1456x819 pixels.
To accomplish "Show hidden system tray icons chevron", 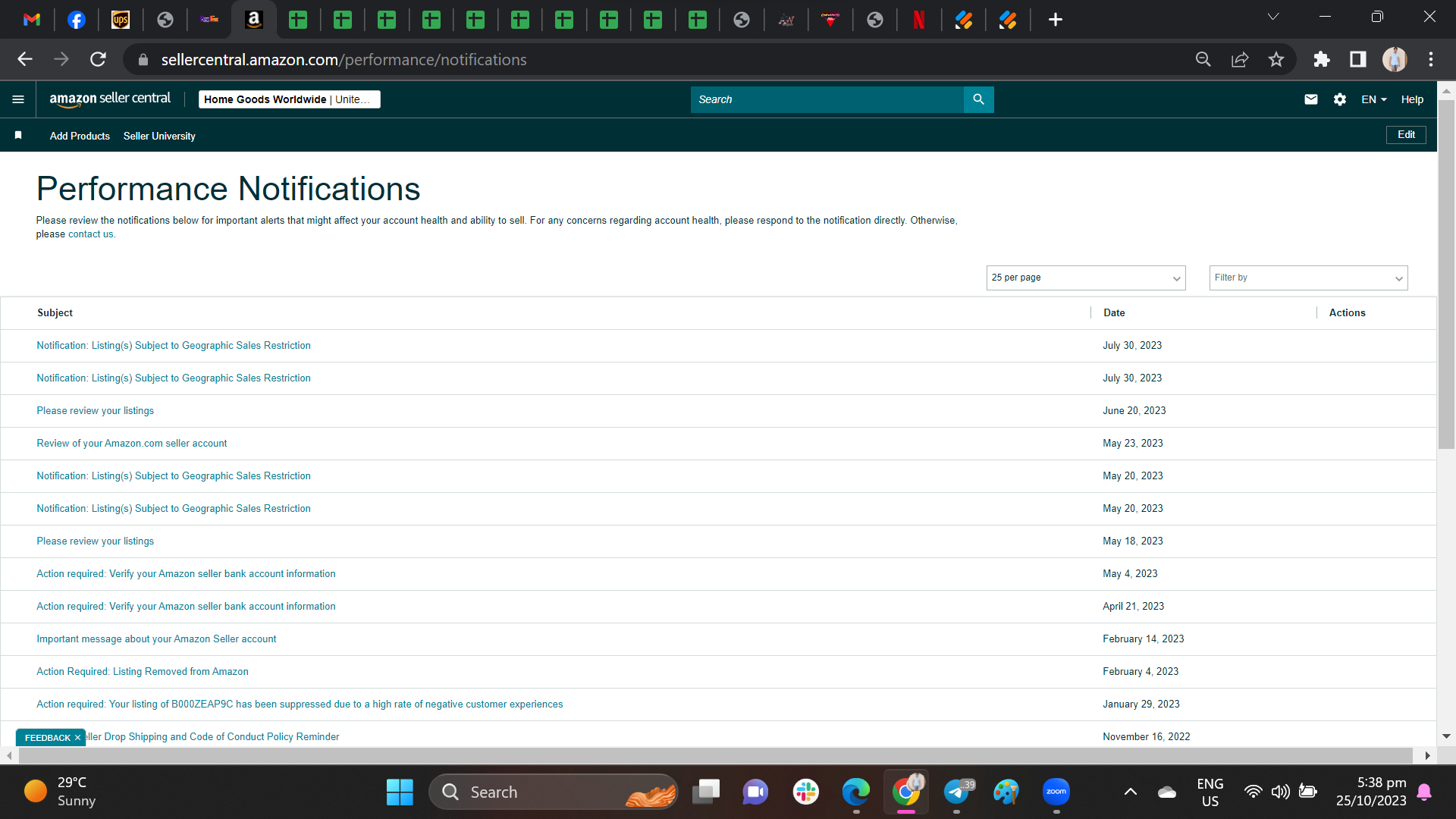I will coord(1130,792).
